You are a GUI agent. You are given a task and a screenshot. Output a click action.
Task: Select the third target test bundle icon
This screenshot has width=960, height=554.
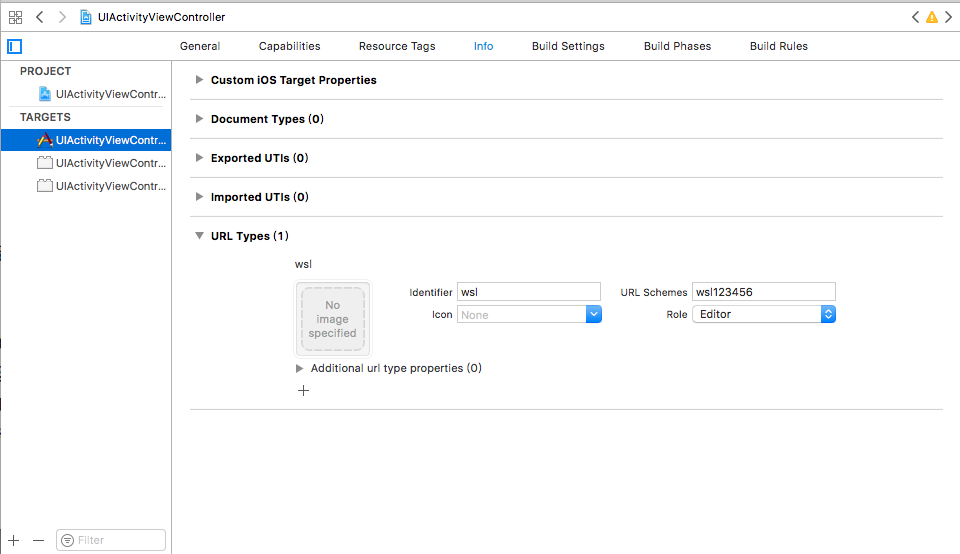tap(45, 185)
